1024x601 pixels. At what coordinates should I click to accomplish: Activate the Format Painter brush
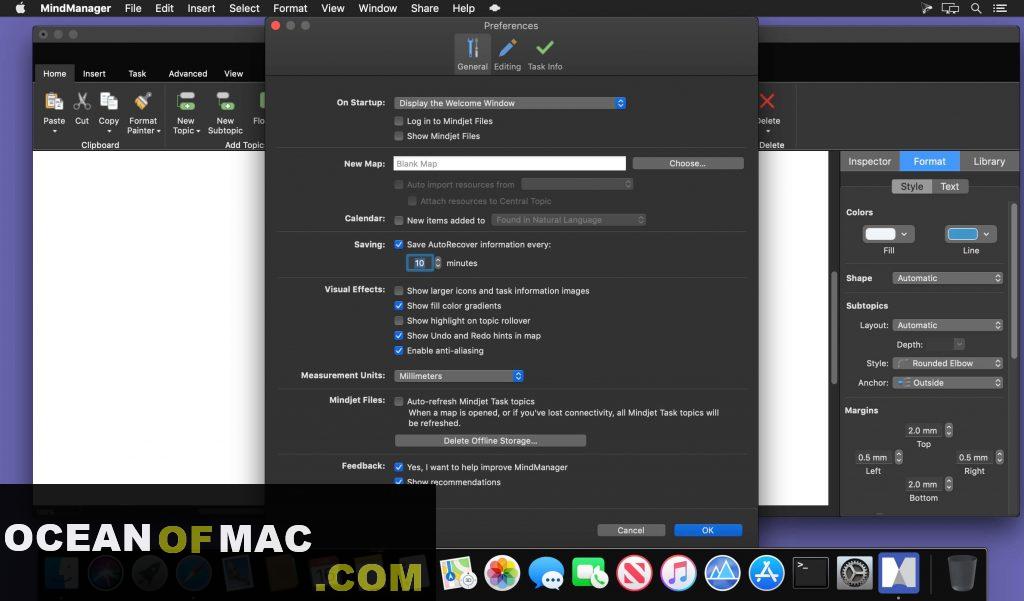[x=143, y=102]
